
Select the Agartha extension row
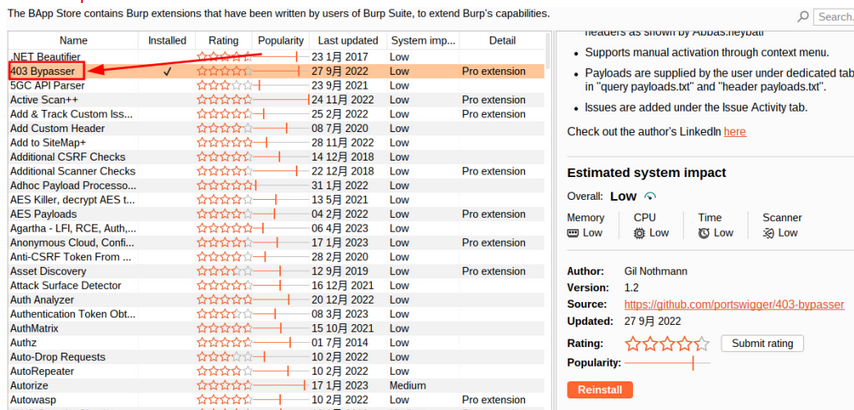tap(276, 228)
